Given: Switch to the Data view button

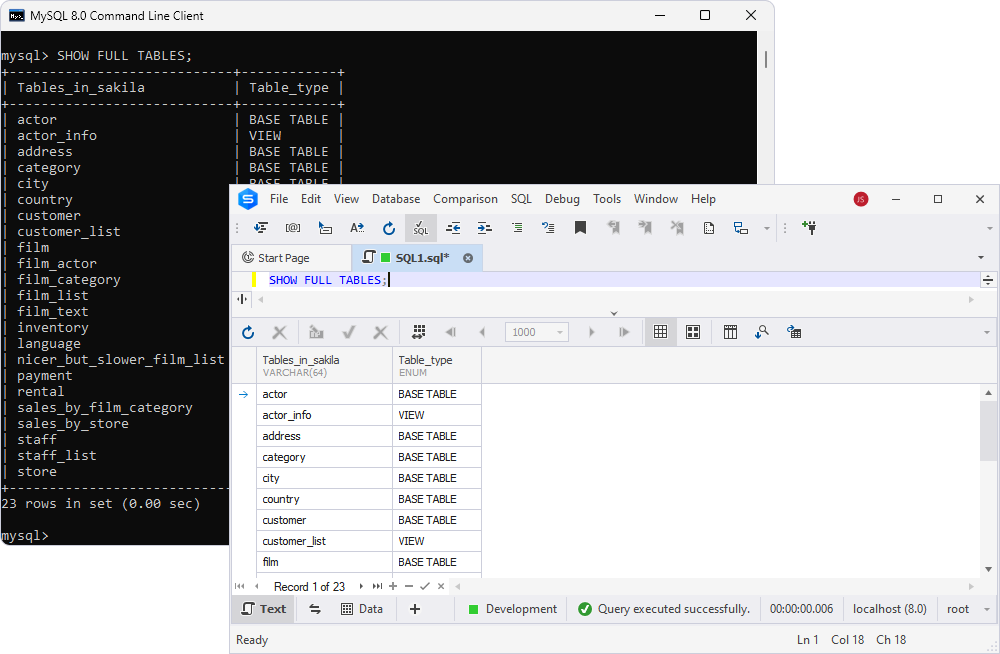Looking at the screenshot, I should coord(362,609).
